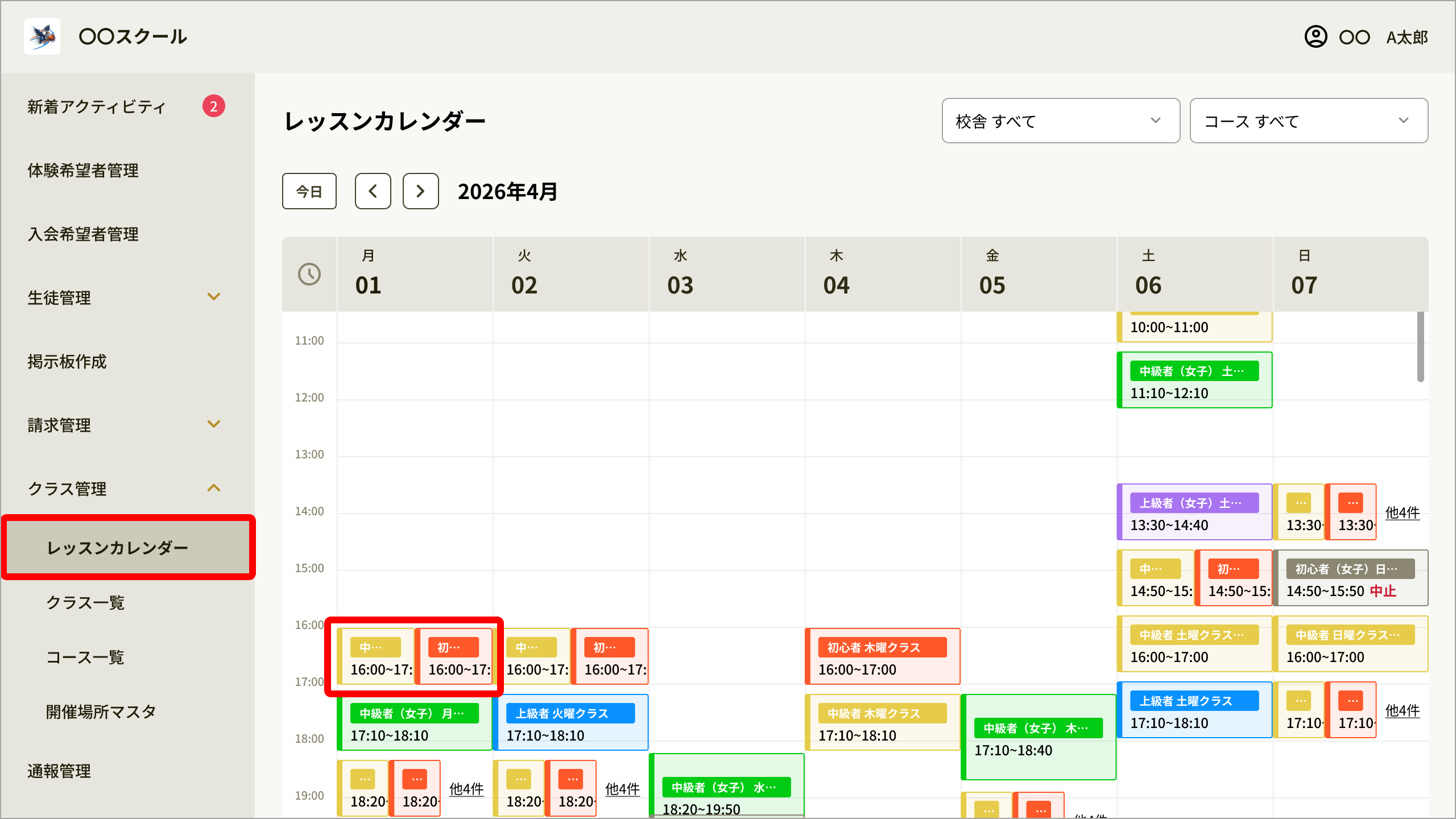Open 上級者 土曜クラス 17:10~18:10 lesson

coord(1194,710)
